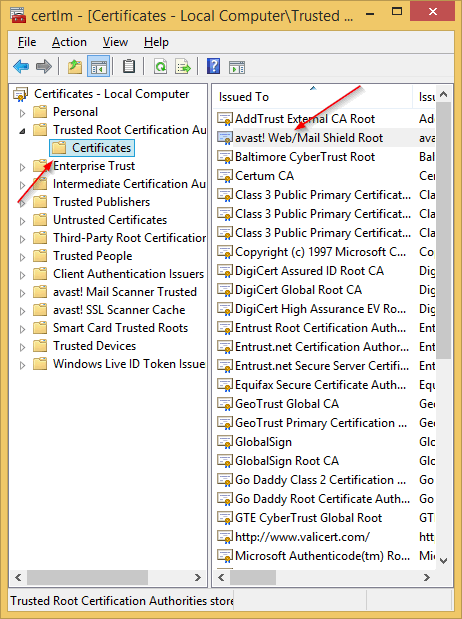Click tree pane horizontal scroll left arrow
The image size is (462, 619).
[18, 578]
